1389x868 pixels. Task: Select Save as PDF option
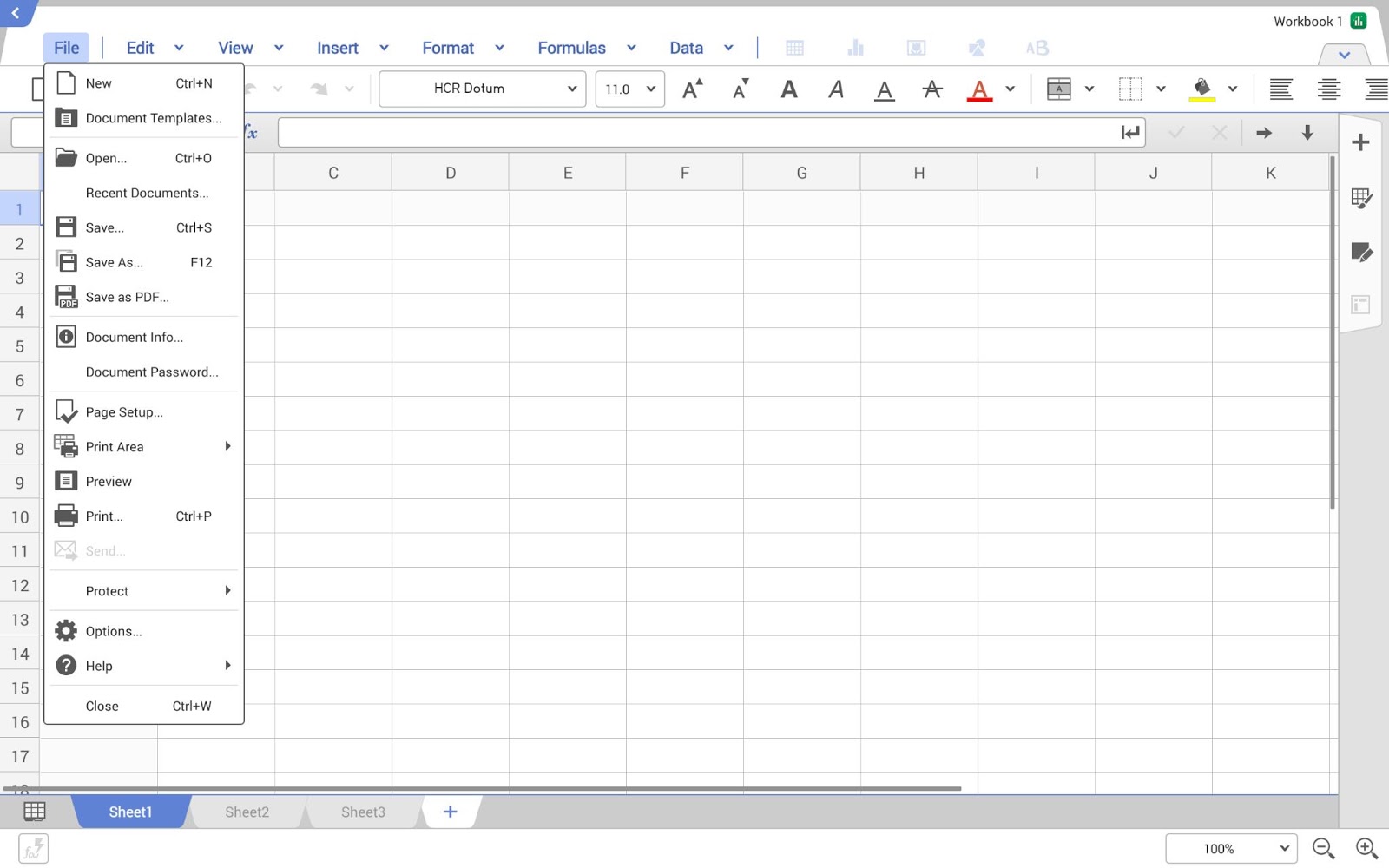[x=144, y=297]
